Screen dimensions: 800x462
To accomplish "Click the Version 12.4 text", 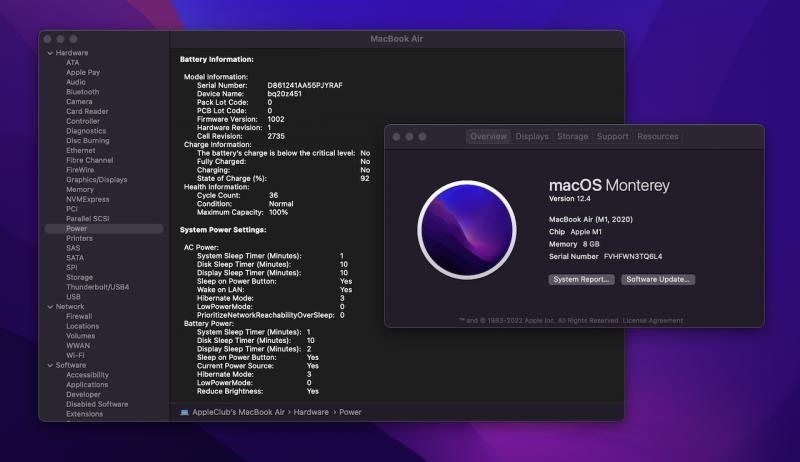I will click(569, 199).
